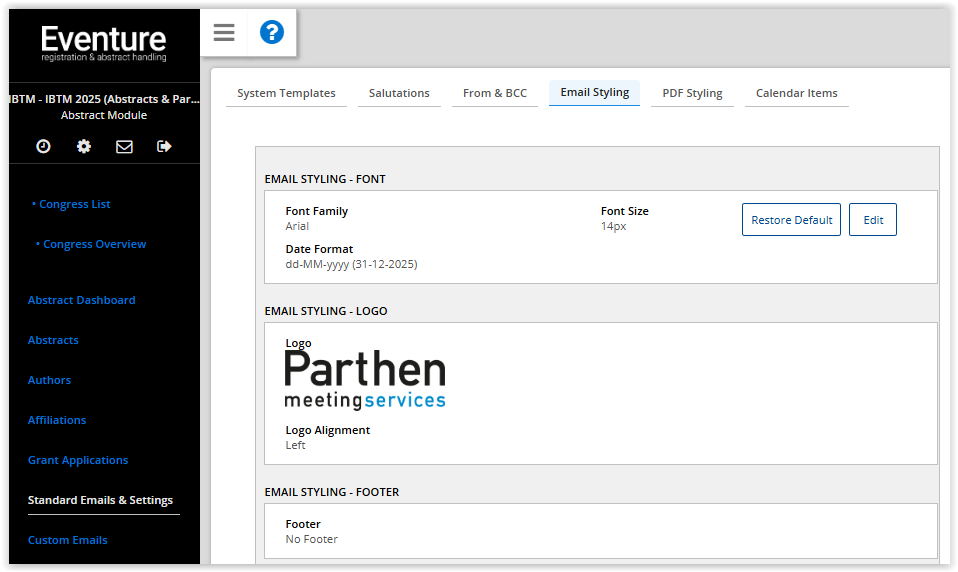Click the logout exit icon in sidebar
The width and height of the screenshot is (958, 572).
pyautogui.click(x=164, y=146)
